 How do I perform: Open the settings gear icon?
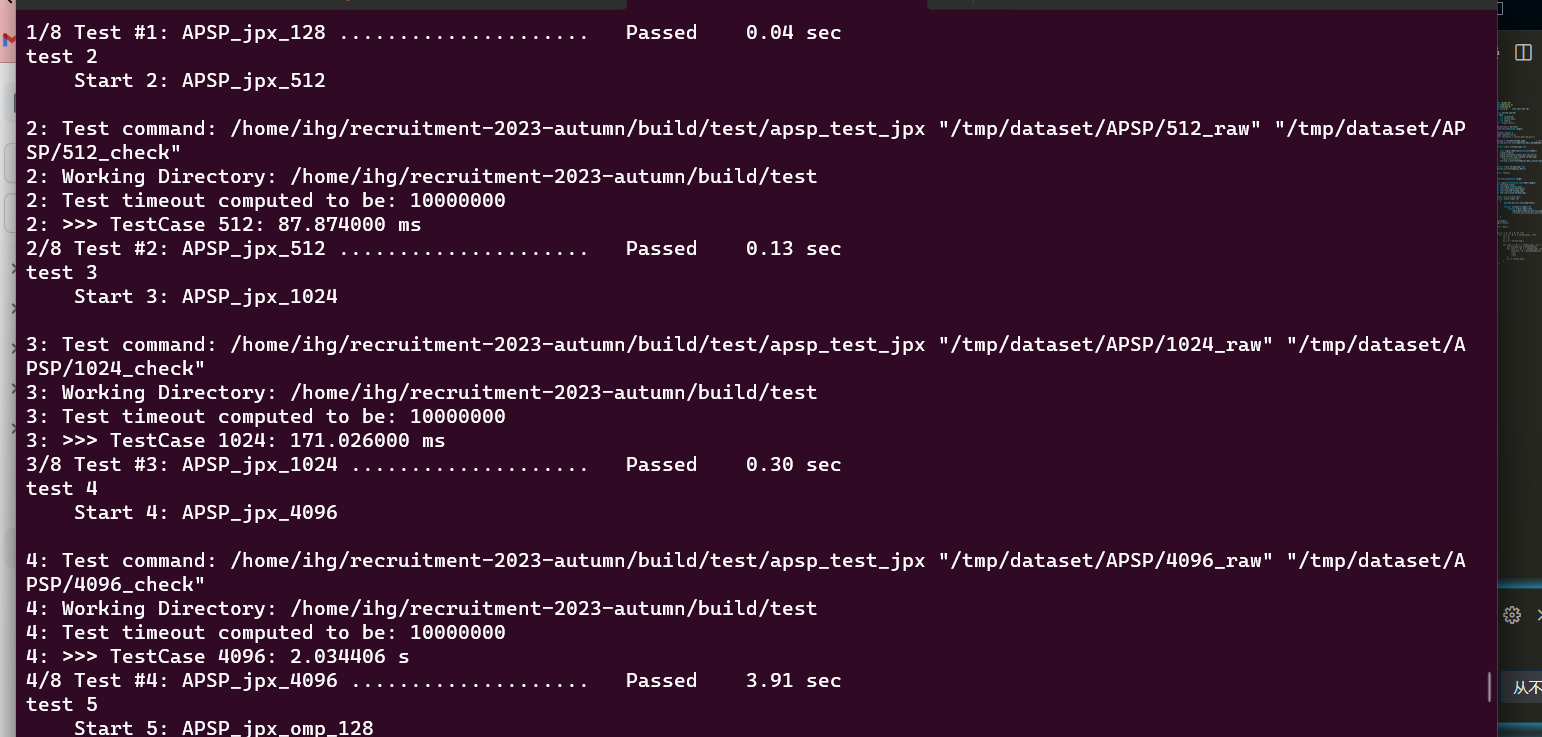[x=1512, y=615]
